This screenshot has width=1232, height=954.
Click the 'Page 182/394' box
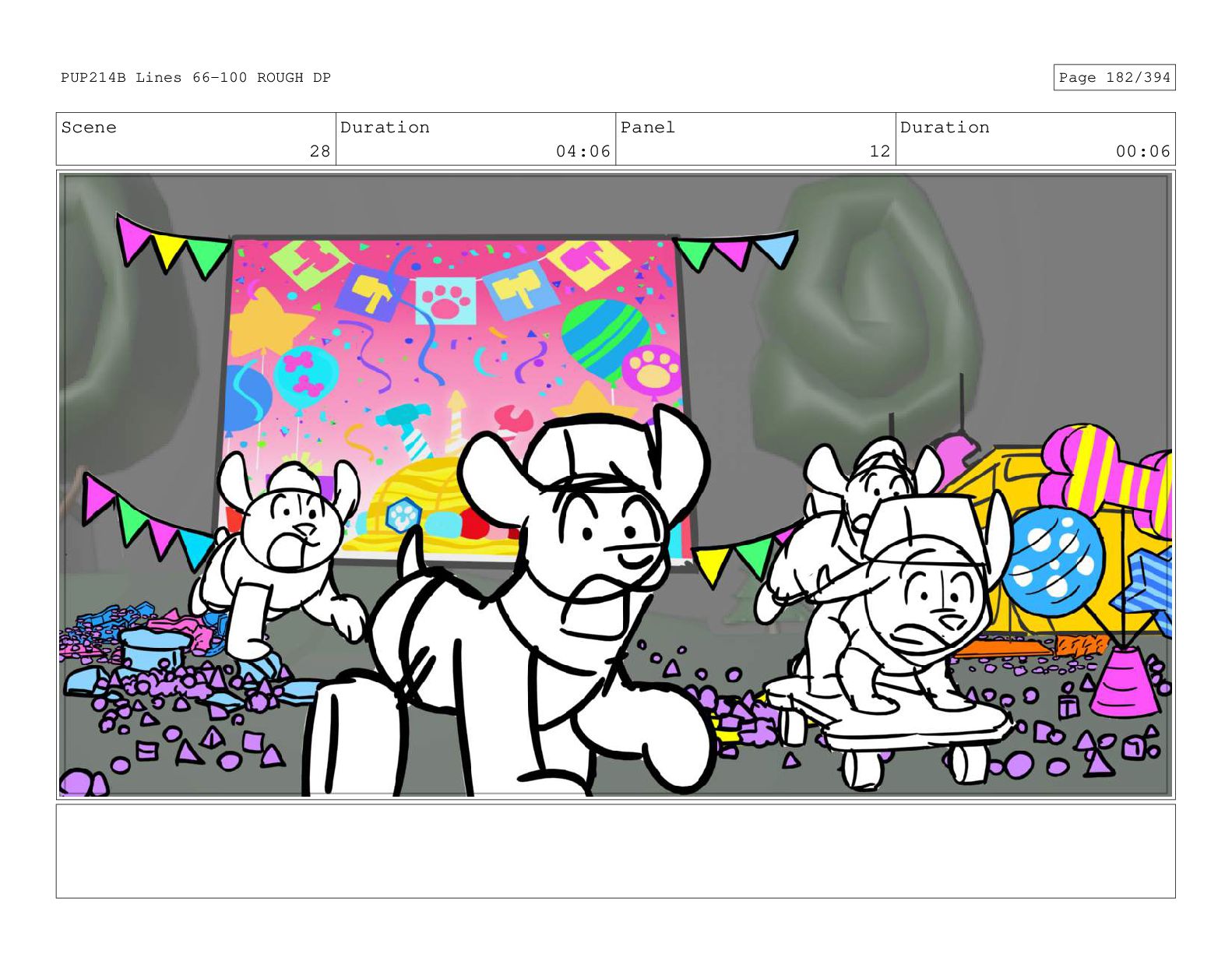[x=1114, y=77]
